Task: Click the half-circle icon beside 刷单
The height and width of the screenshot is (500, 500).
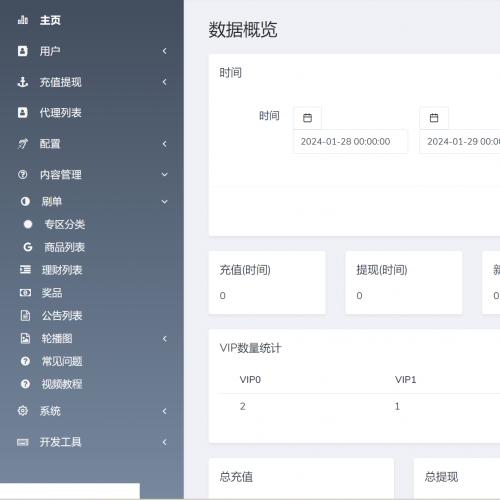Action: (x=25, y=201)
